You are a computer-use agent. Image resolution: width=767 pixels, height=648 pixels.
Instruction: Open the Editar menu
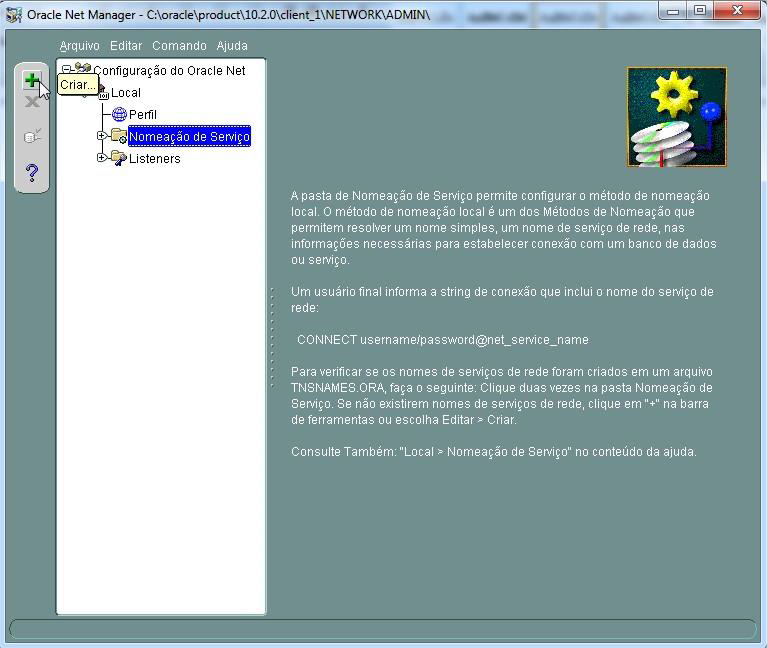click(126, 45)
